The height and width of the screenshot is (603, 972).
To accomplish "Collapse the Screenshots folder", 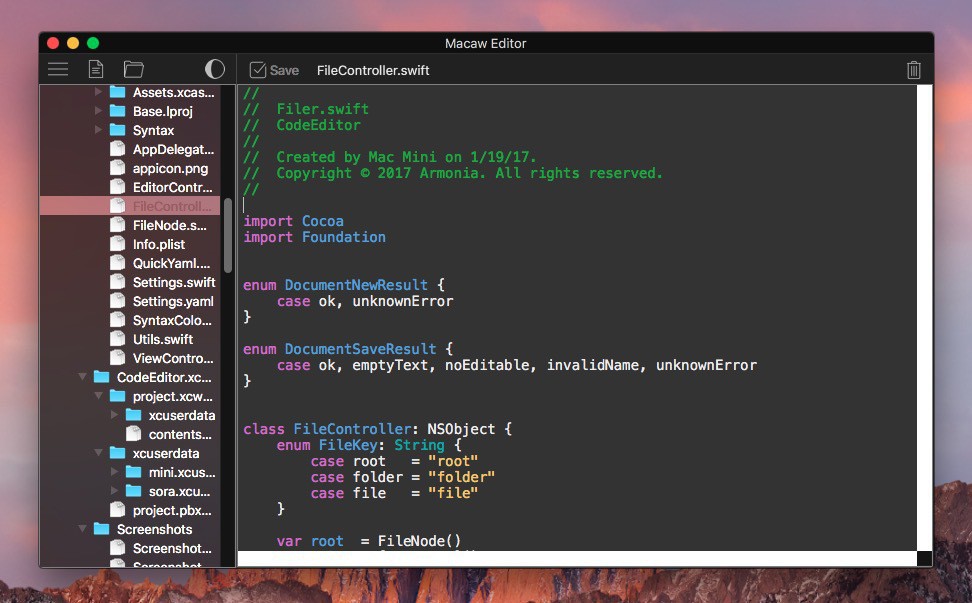I will (83, 529).
